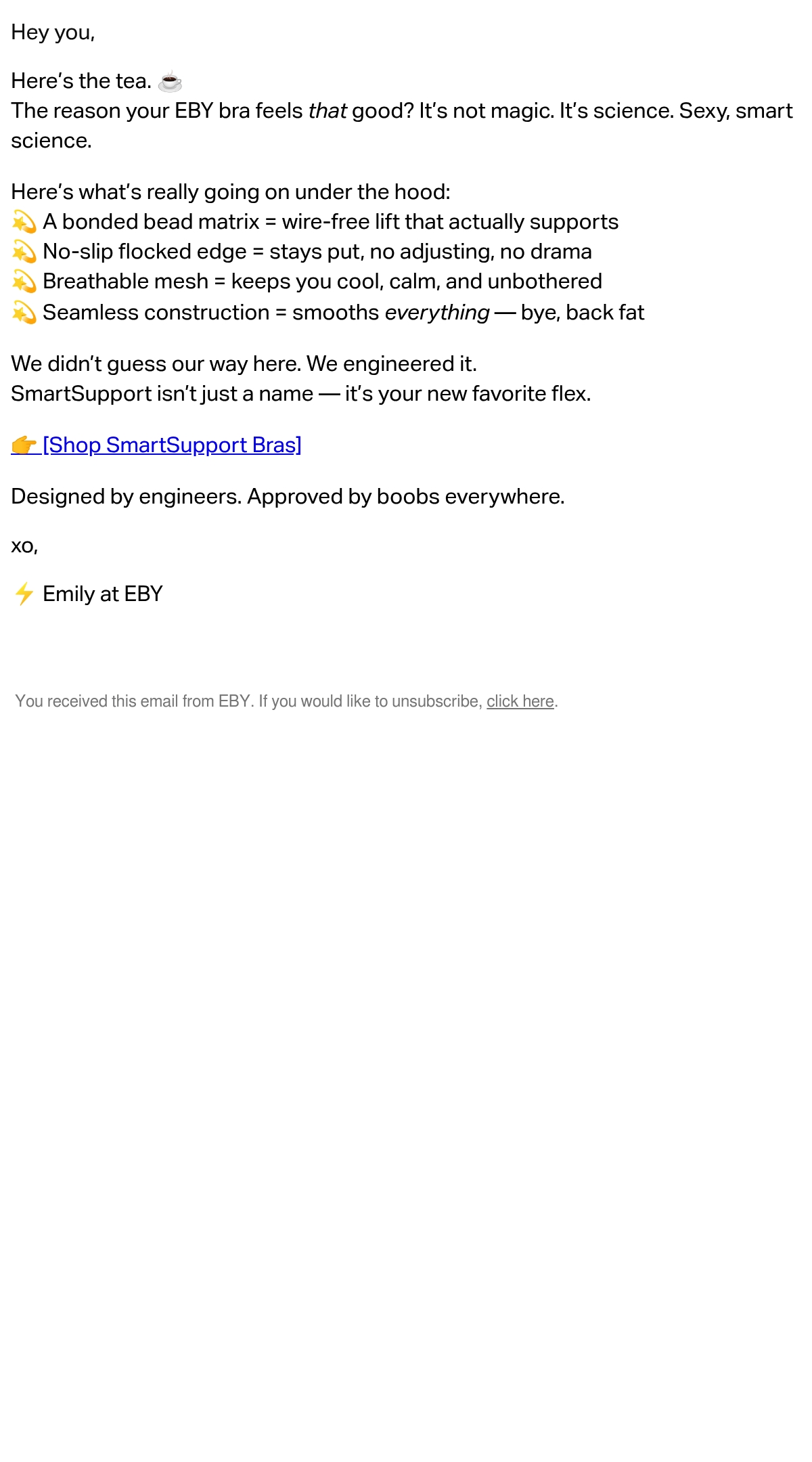This screenshot has height=1462, width=812.
Task: Click the 'under the hood' heading line
Action: pyautogui.click(x=231, y=192)
